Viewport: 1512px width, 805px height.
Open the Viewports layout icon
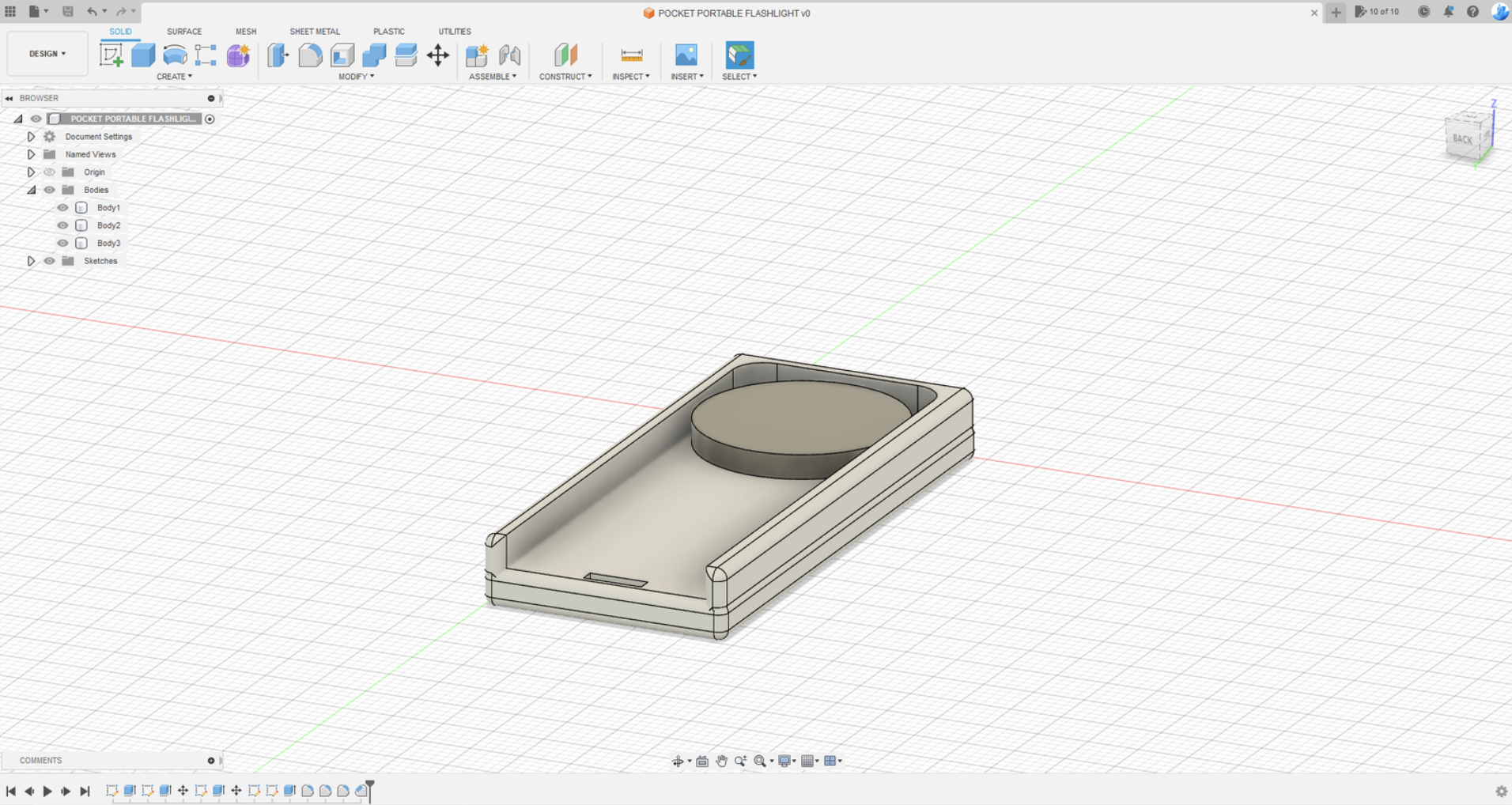(830, 761)
